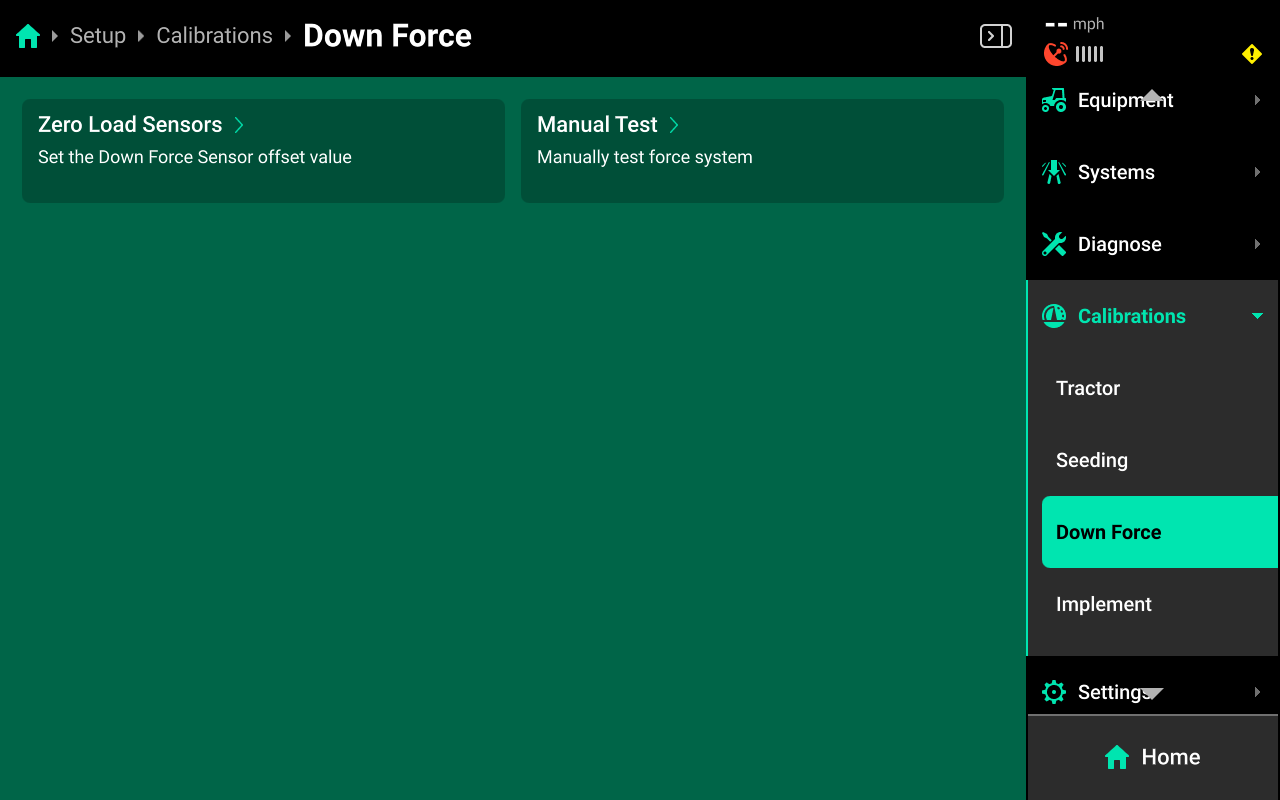The width and height of the screenshot is (1280, 800).
Task: Expand the Equipment menu arrow
Action: 1257,100
